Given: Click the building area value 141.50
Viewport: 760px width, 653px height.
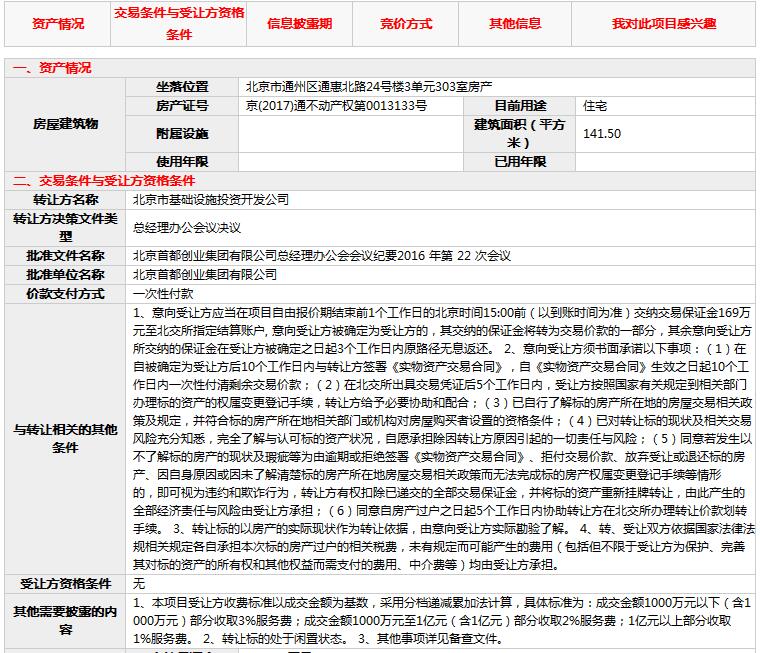Looking at the screenshot, I should pyautogui.click(x=602, y=134).
